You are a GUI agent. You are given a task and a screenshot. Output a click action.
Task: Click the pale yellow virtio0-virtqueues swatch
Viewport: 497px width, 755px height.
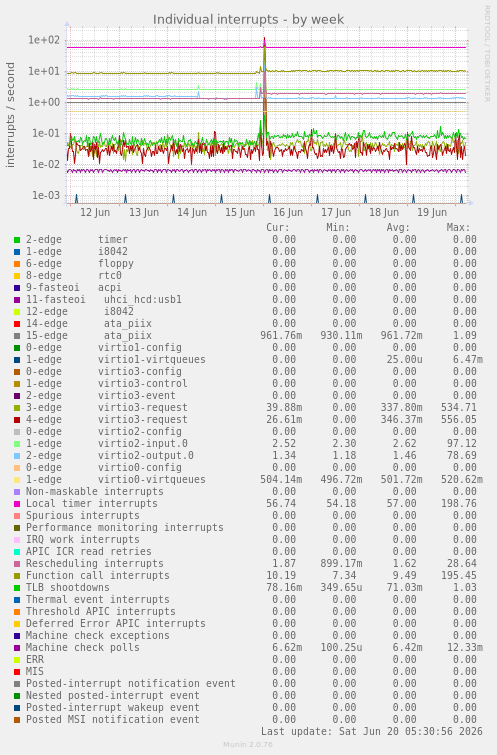pos(17,480)
